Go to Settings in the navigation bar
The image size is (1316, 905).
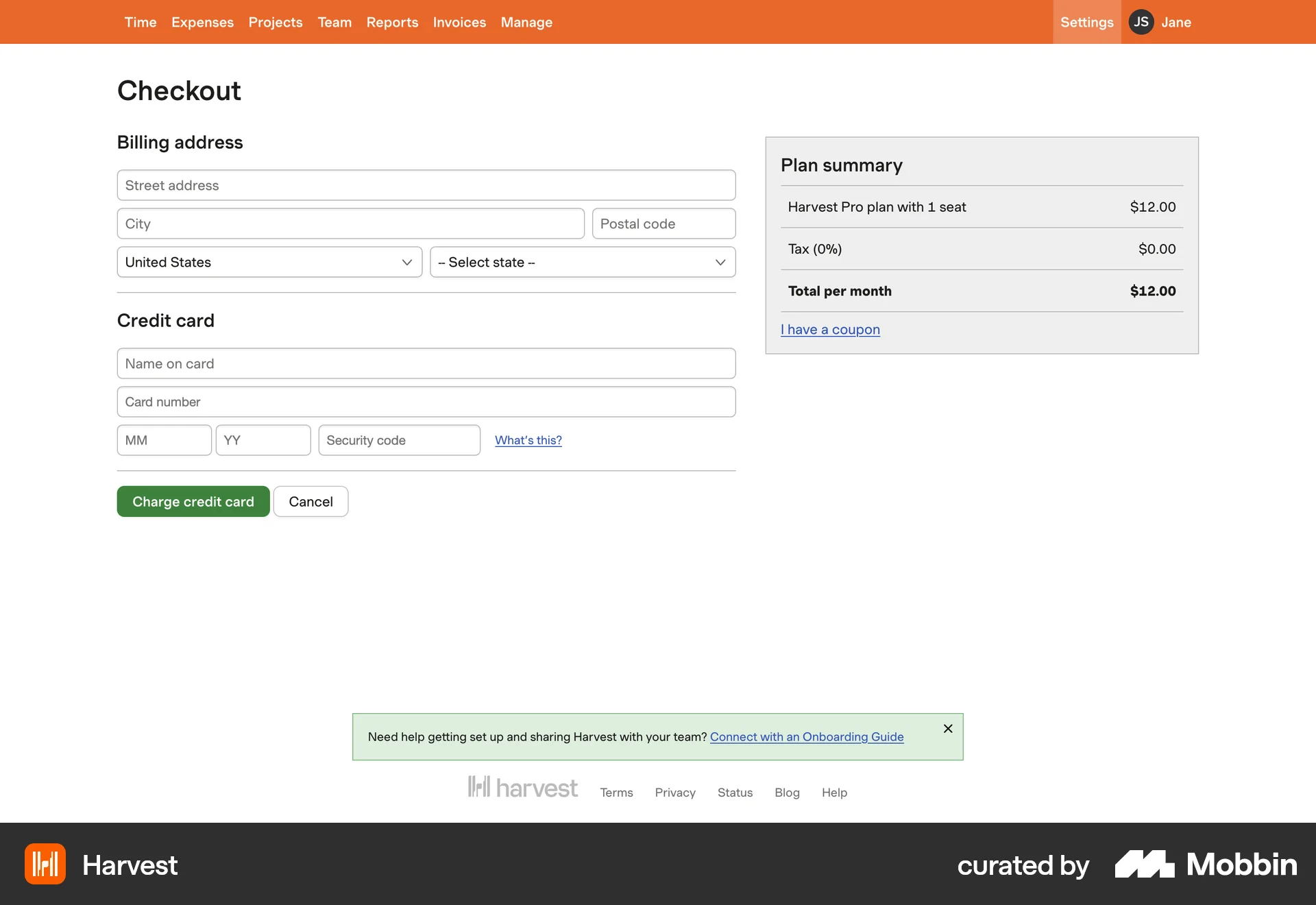(x=1086, y=22)
